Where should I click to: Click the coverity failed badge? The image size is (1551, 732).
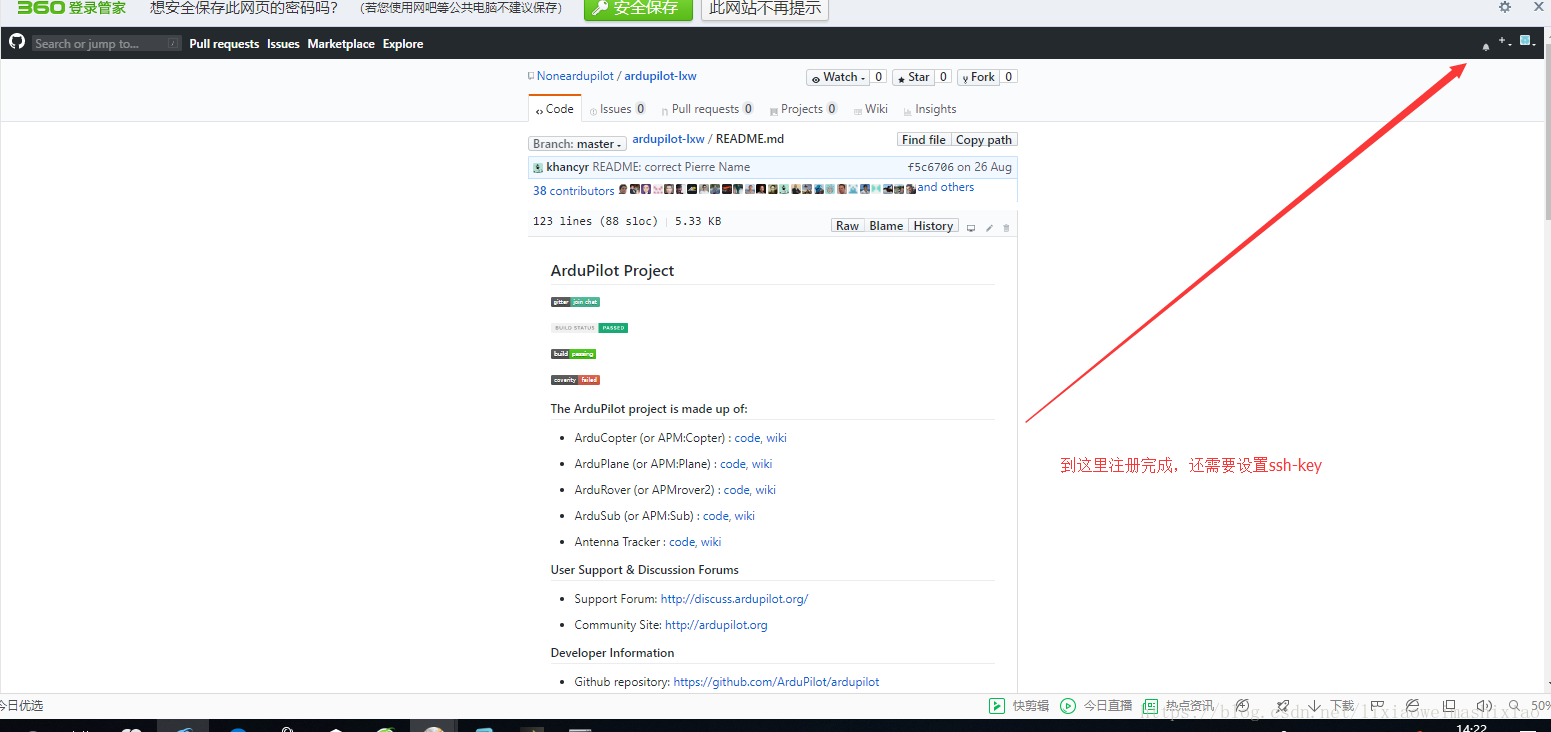click(575, 380)
